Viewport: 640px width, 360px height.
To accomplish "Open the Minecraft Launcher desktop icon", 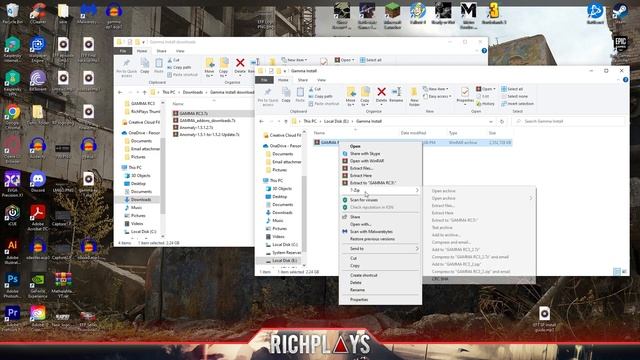I will (392, 16).
